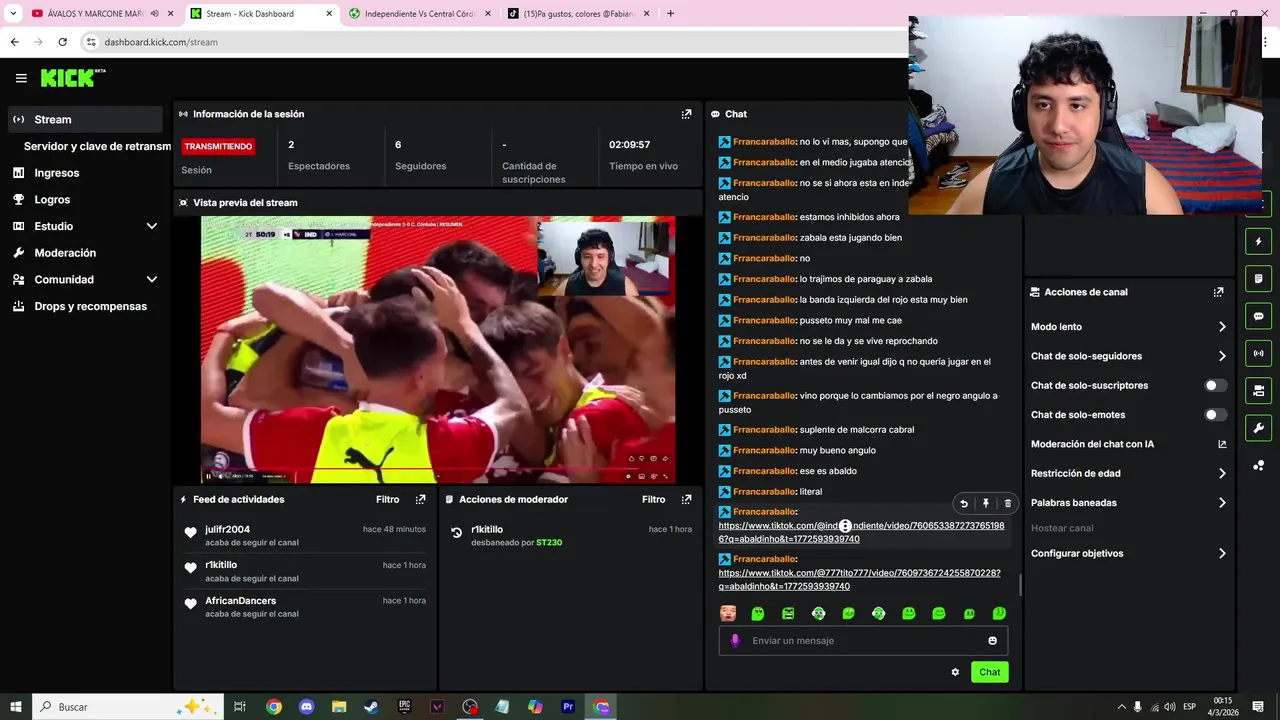Screen dimensions: 1280x720
Task: Click the wrench sidebar widget icon
Action: coord(1259,428)
